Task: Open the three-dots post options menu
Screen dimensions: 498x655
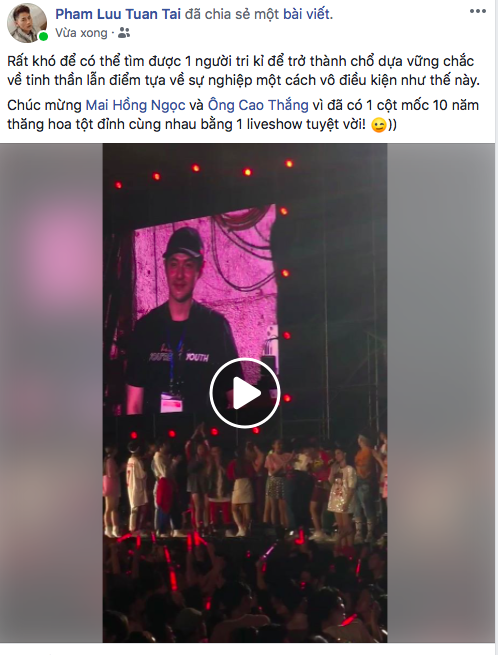Action: 478,12
